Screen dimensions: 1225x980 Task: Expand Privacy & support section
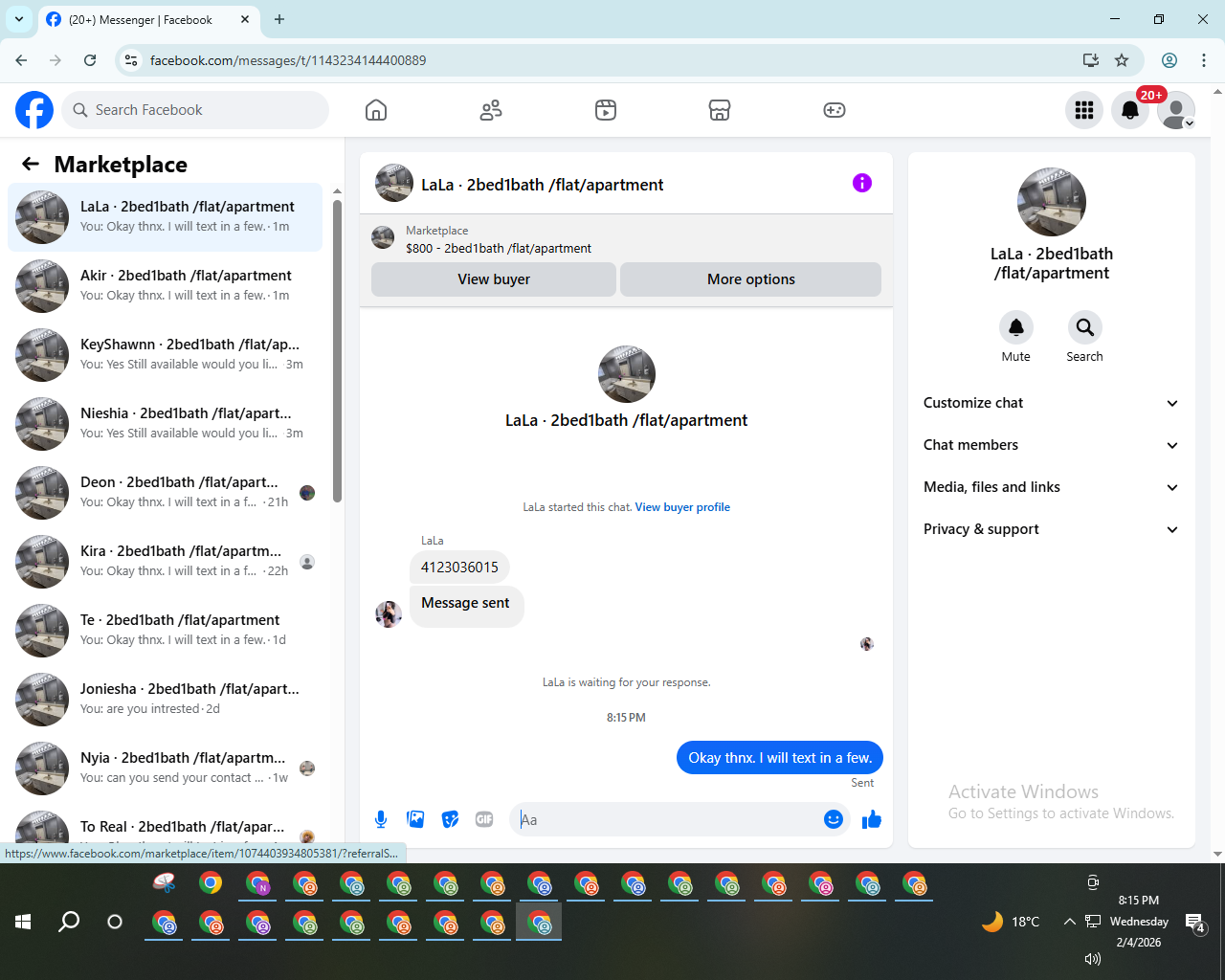1051,529
